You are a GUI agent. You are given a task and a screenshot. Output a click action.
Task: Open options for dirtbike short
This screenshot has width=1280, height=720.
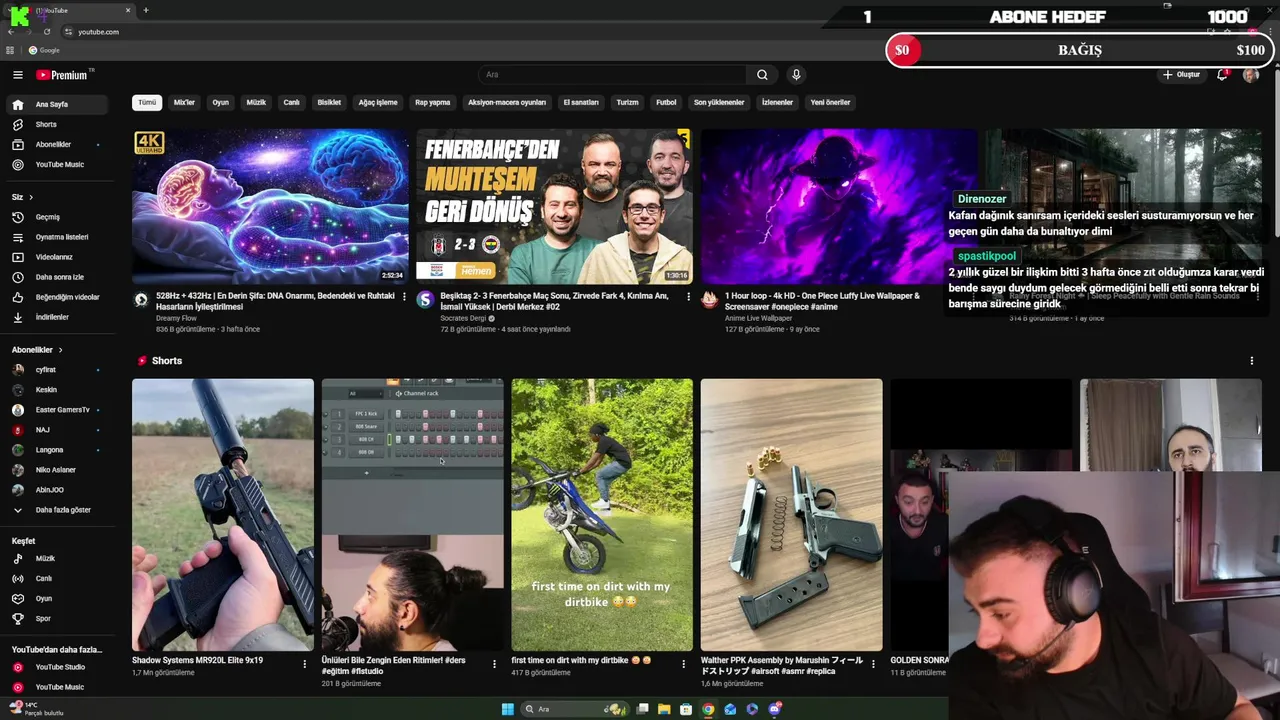click(x=684, y=663)
